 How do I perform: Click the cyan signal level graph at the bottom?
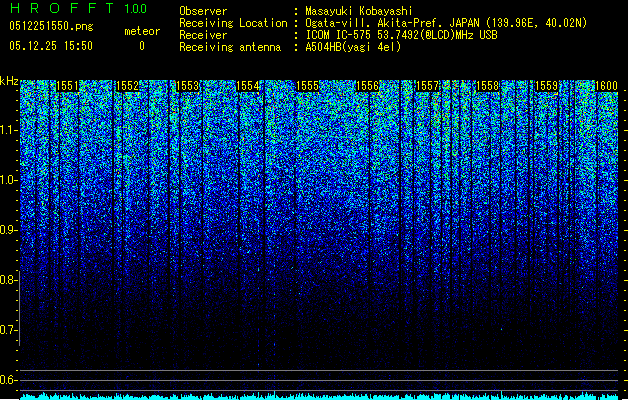point(319,396)
